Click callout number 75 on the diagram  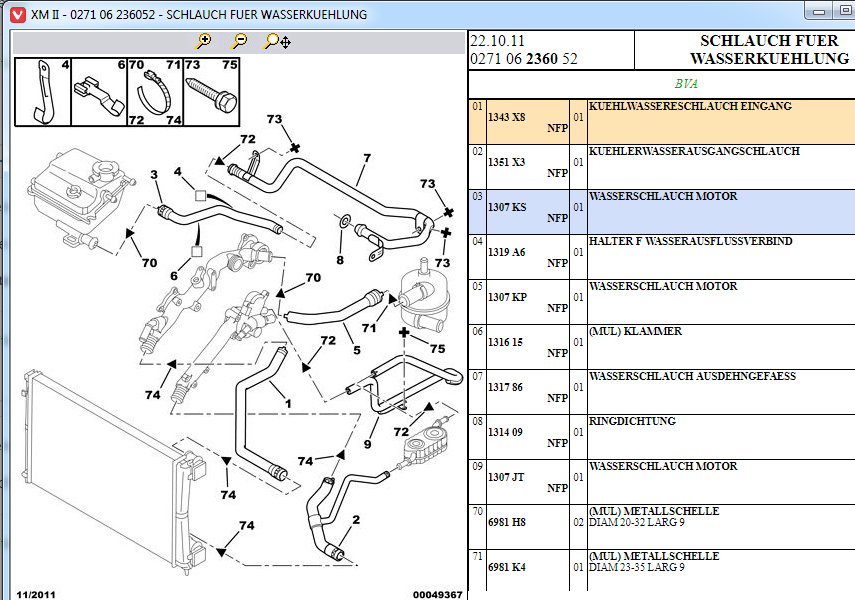tap(437, 349)
